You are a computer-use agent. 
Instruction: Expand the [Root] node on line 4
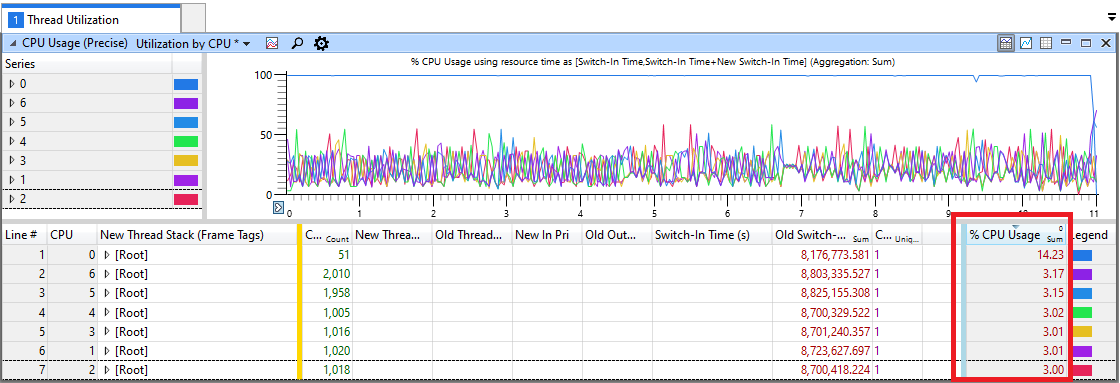click(107, 312)
